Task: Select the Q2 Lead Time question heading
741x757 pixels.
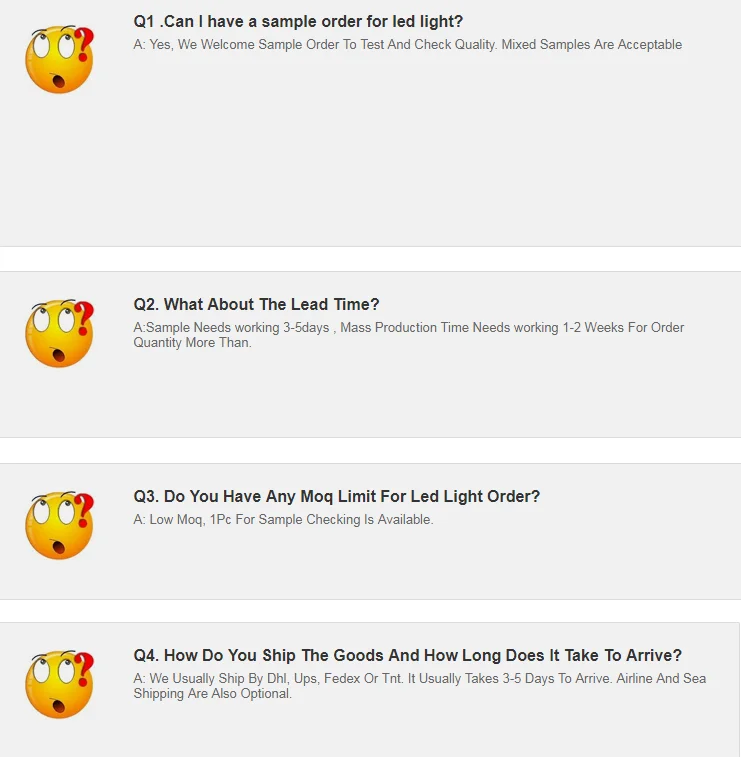Action: click(256, 305)
